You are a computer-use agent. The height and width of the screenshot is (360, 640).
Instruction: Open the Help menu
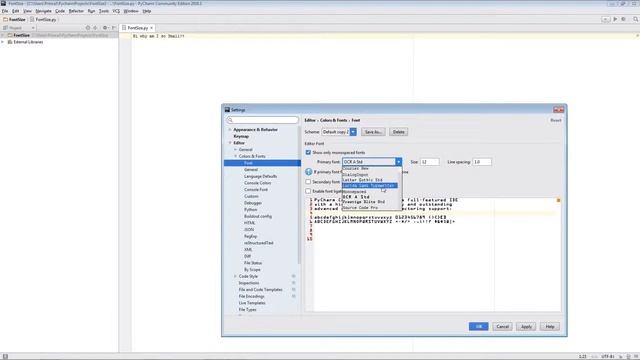(x=147, y=11)
